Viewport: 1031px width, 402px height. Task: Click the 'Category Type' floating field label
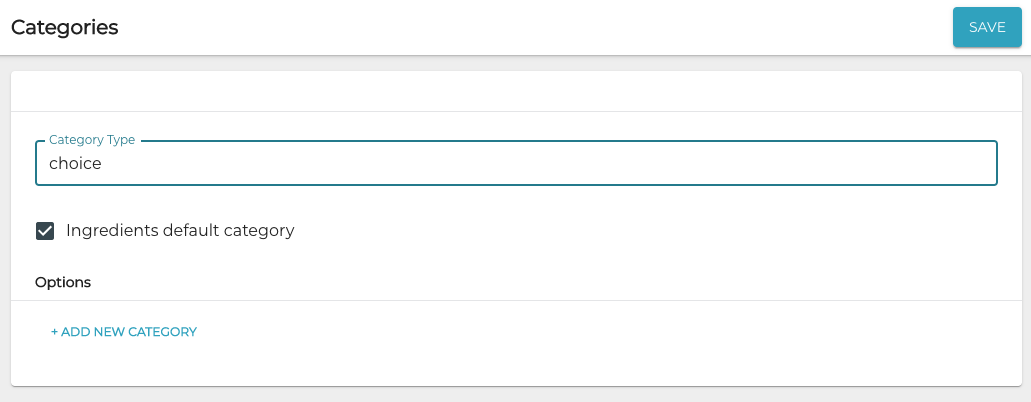point(92,140)
